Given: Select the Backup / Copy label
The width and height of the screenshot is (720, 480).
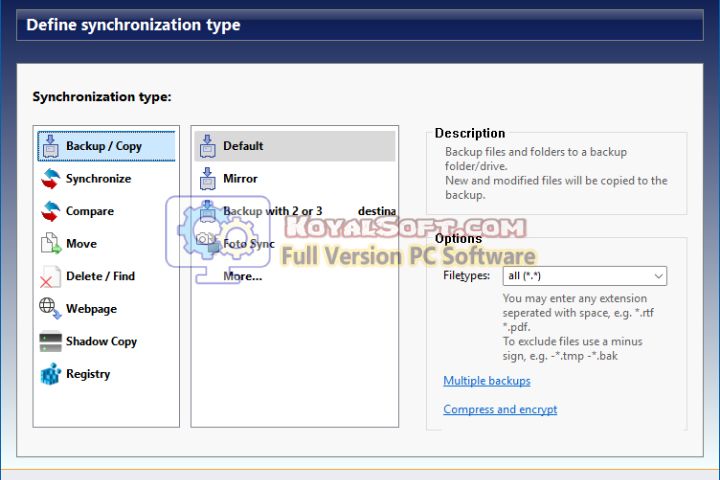Looking at the screenshot, I should coord(104,146).
